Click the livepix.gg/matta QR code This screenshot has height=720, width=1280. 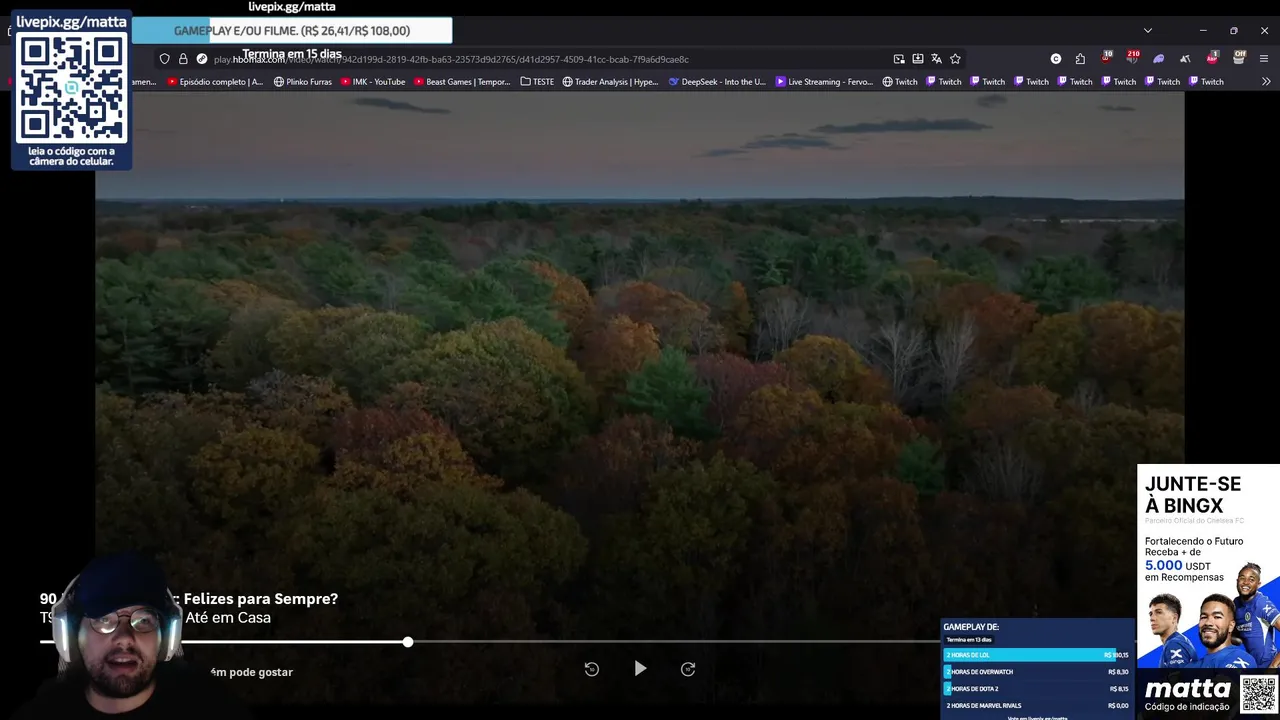point(71,88)
